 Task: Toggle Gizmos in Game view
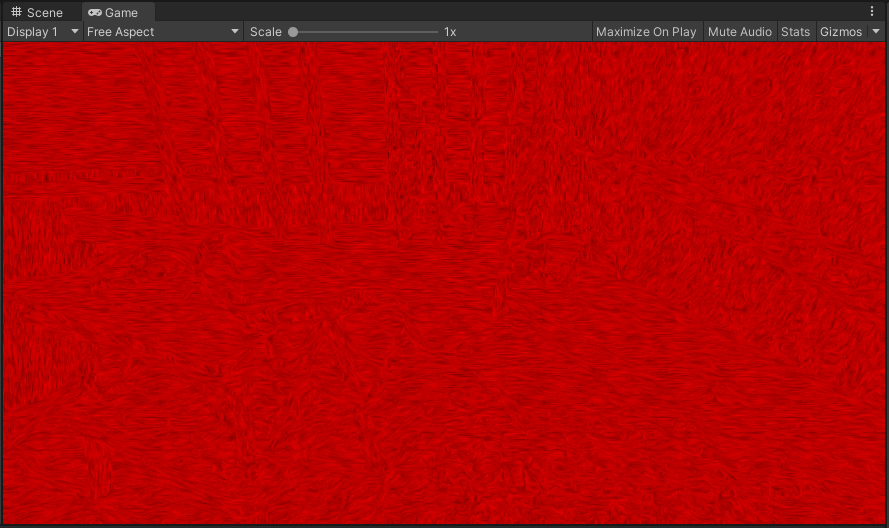pos(841,32)
